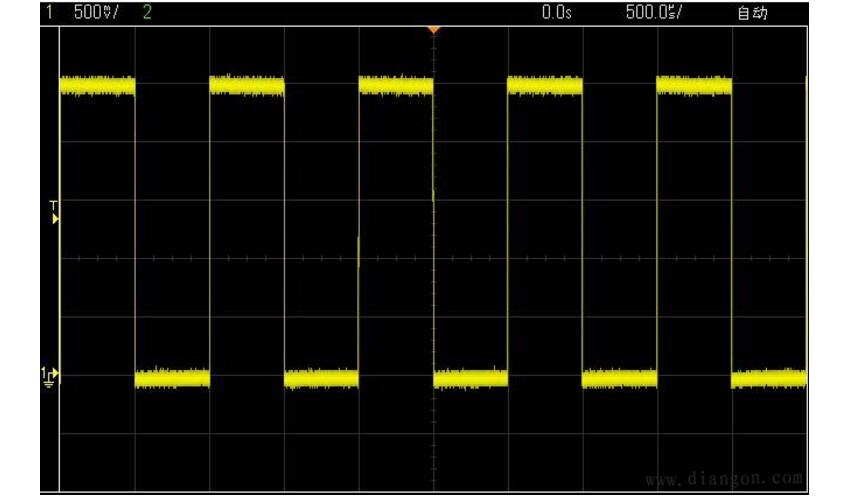
Task: Open the 500.0µs/ timebase setting
Action: point(654,12)
